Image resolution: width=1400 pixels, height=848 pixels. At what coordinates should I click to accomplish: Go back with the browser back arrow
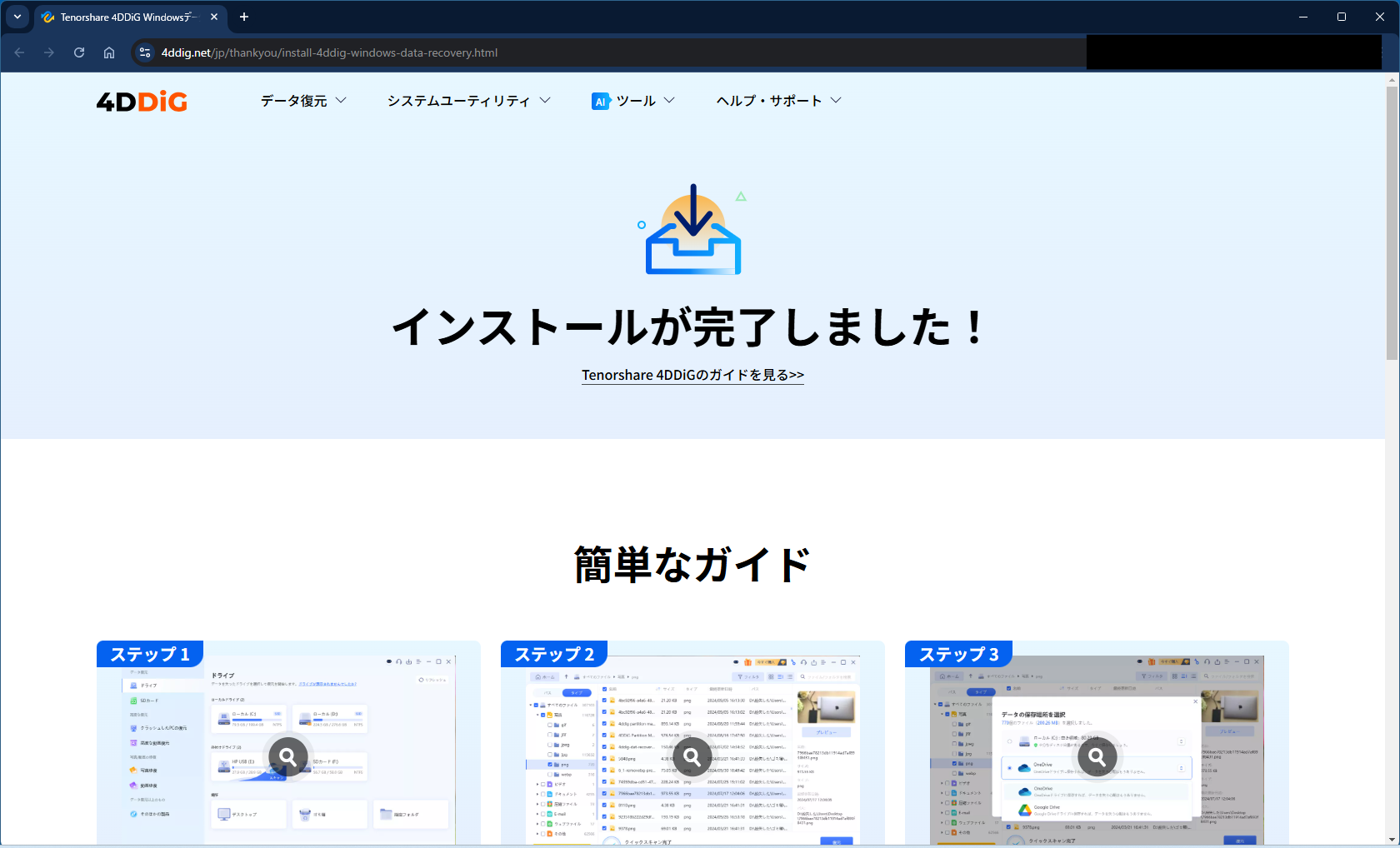coord(19,52)
